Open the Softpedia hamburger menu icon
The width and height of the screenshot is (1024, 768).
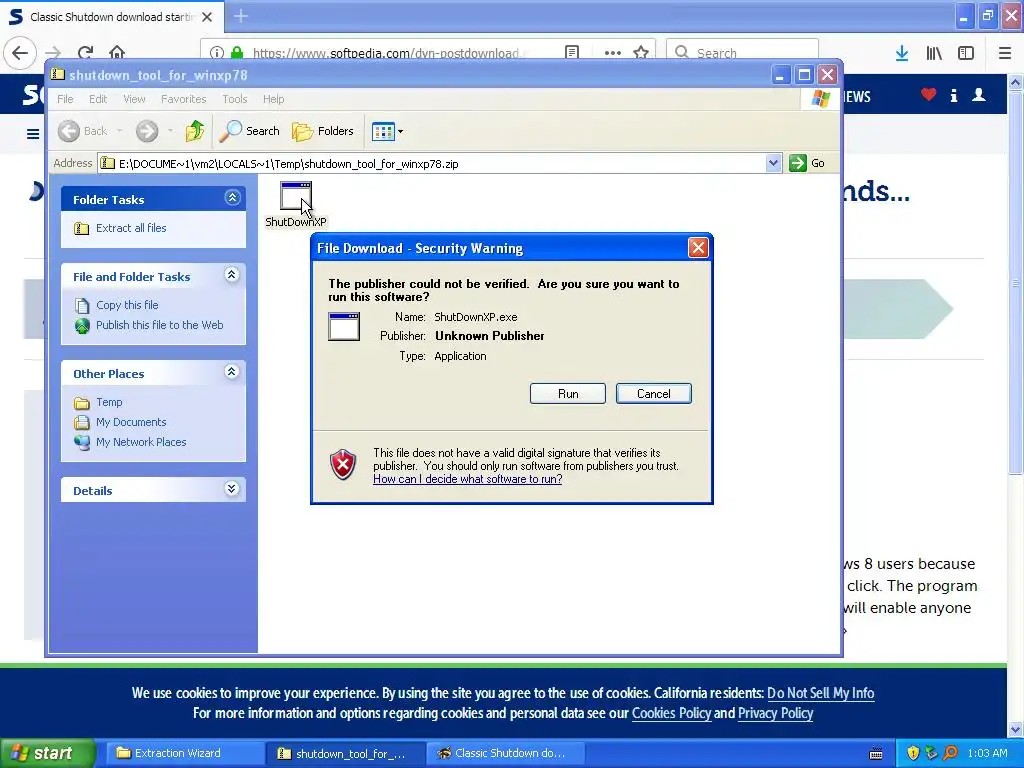(x=33, y=134)
